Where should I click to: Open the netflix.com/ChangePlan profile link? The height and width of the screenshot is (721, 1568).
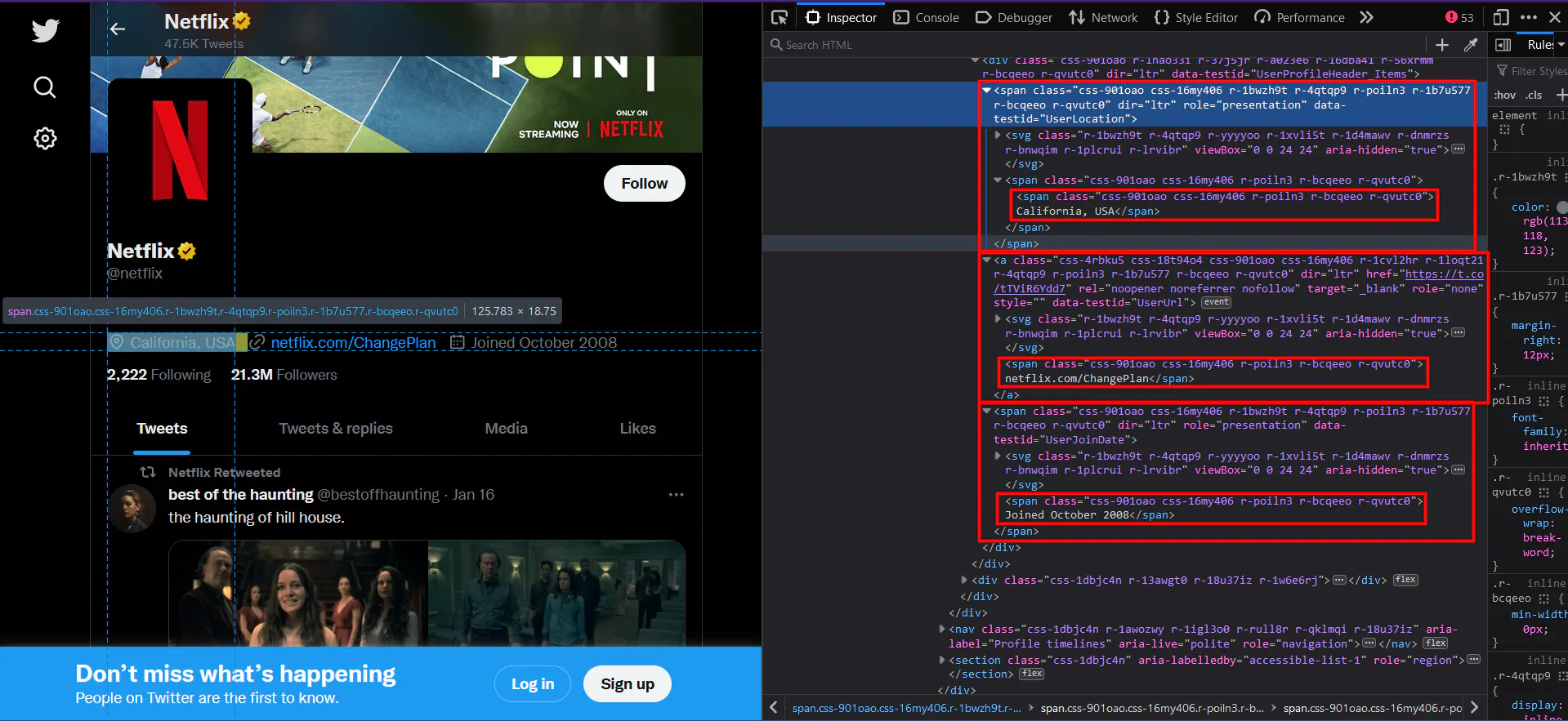point(353,343)
